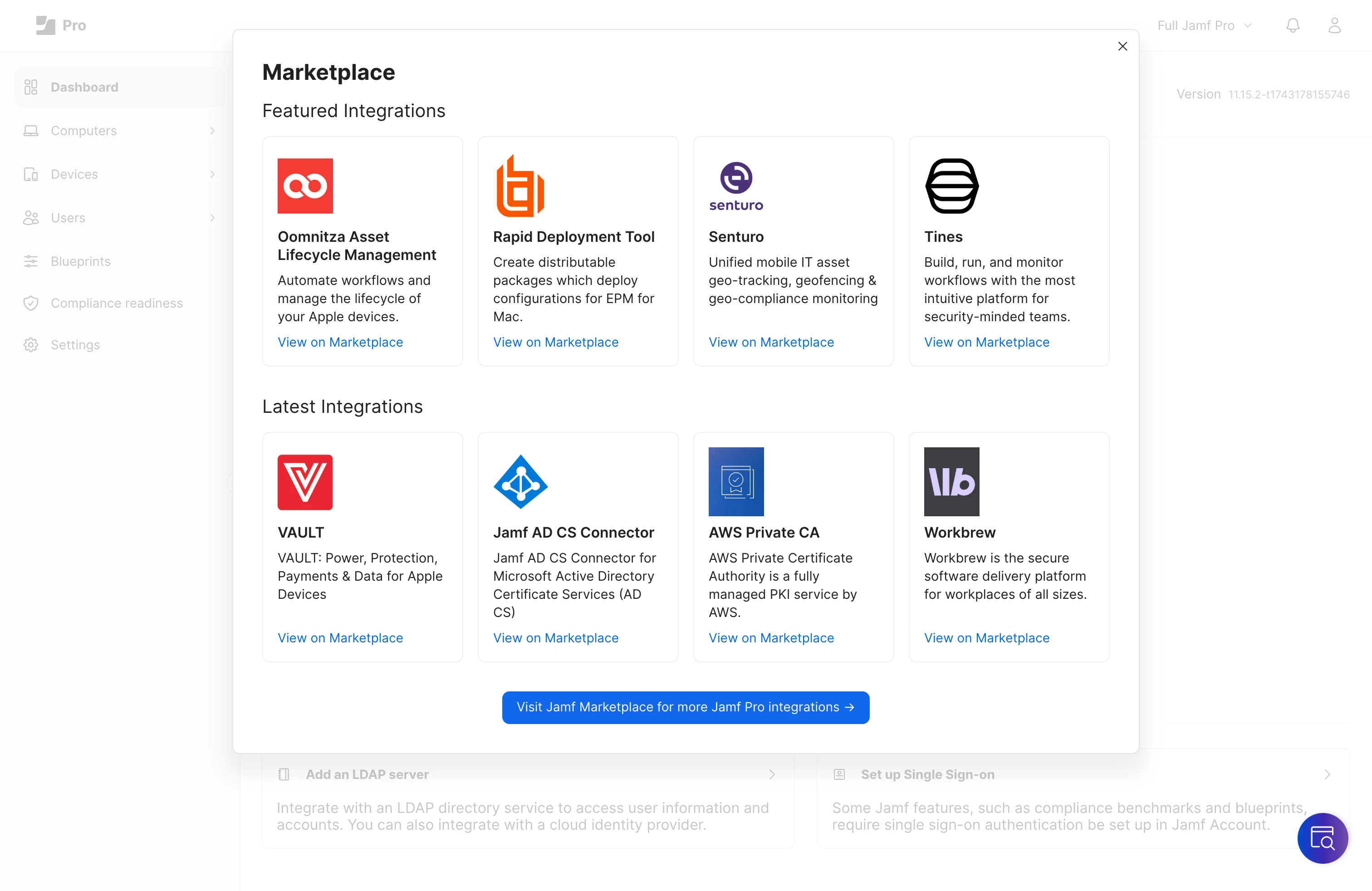Viewport: 1372px width, 891px height.
Task: Visit Jamf Marketplace for more integrations
Action: click(685, 707)
